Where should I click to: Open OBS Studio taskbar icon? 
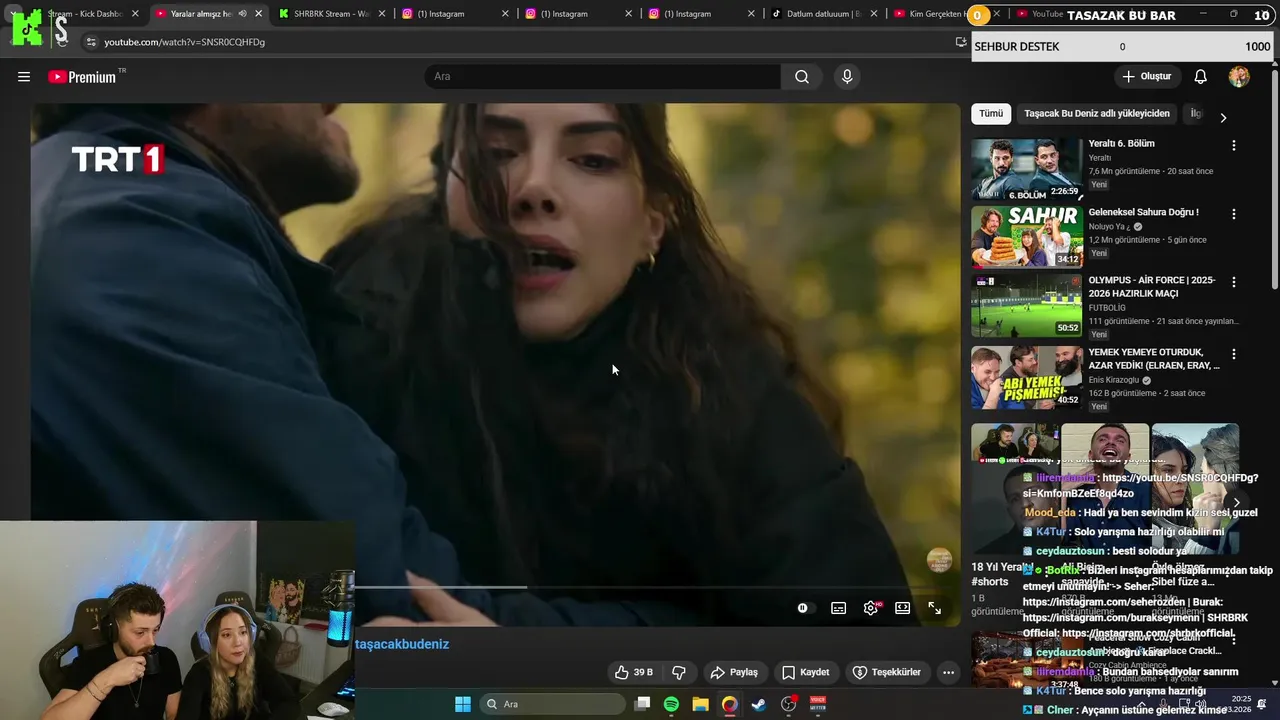pos(789,704)
